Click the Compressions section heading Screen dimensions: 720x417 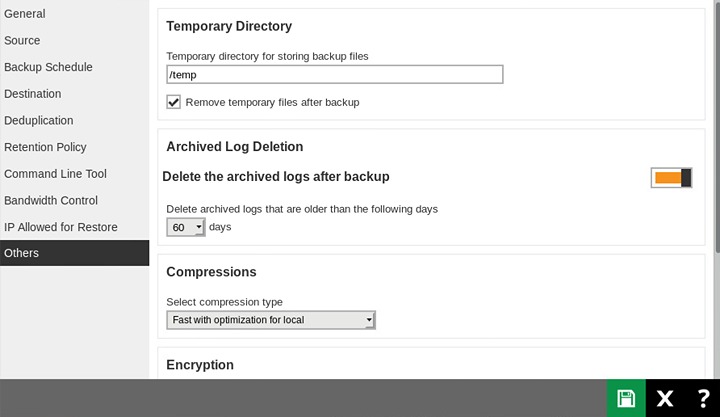(x=211, y=272)
